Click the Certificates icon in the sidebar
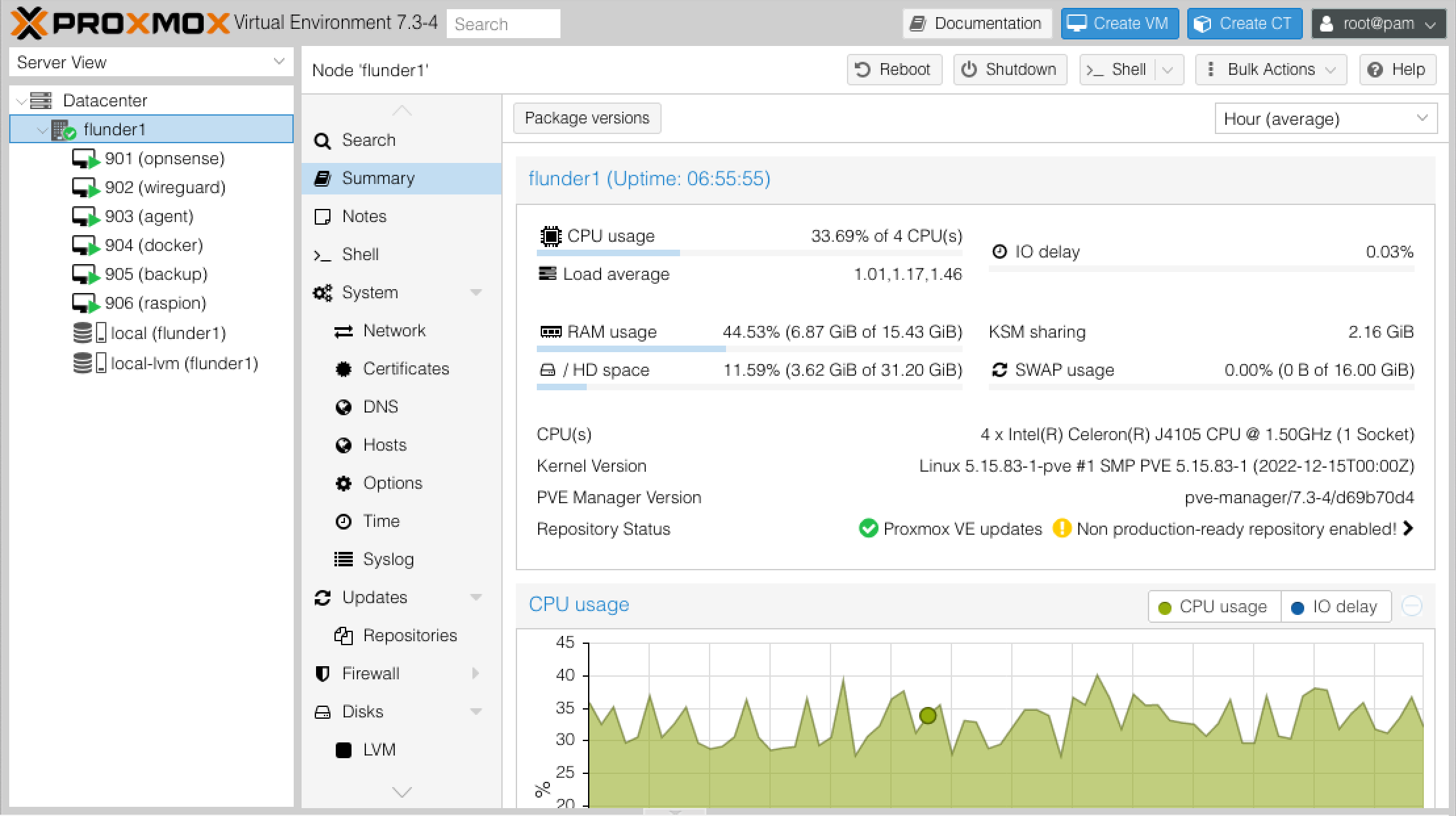The image size is (1456, 816). pyautogui.click(x=343, y=369)
